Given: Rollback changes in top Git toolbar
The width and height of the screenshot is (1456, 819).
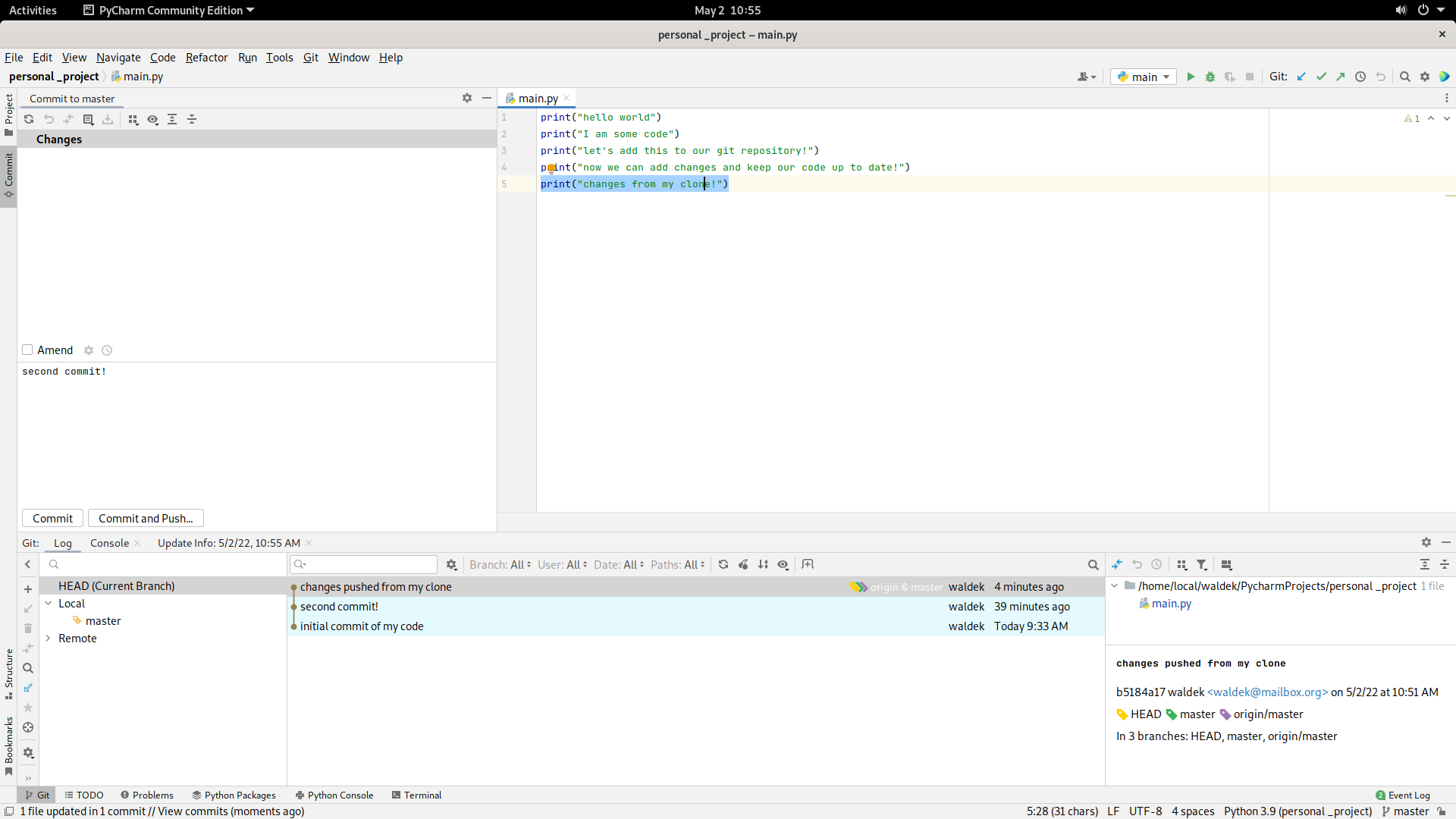Looking at the screenshot, I should [1380, 77].
